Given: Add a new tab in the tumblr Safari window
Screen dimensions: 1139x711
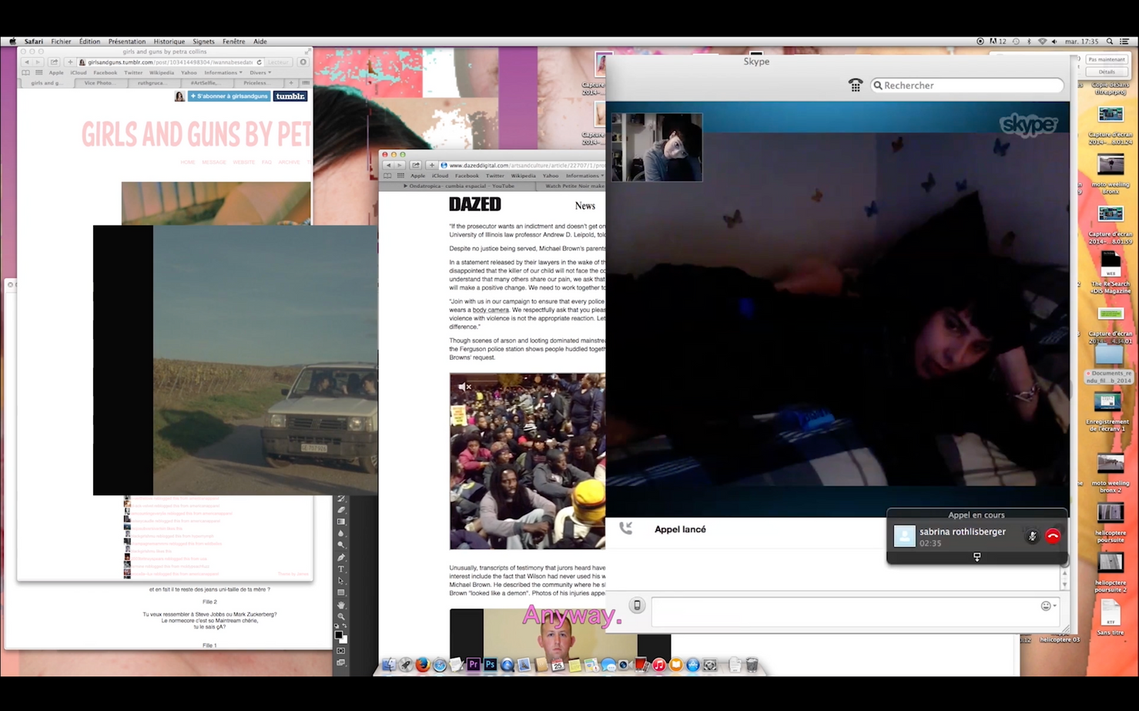Looking at the screenshot, I should [291, 83].
